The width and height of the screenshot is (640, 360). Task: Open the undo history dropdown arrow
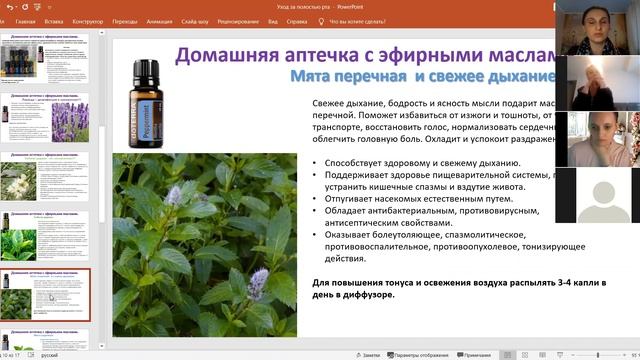(16, 7)
